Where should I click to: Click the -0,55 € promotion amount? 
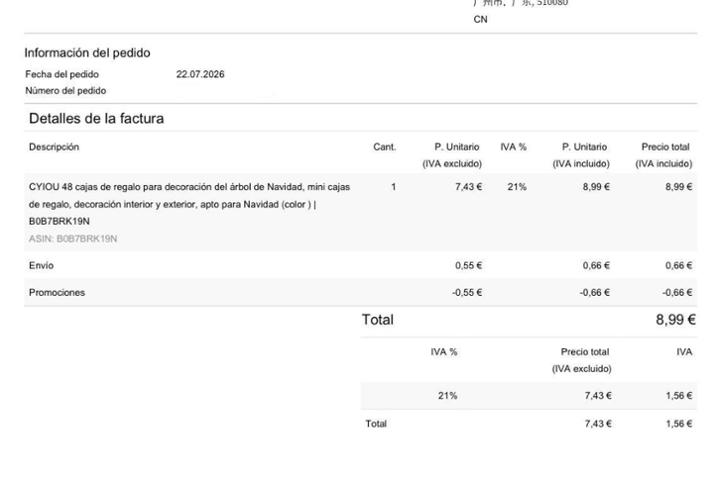coord(467,293)
